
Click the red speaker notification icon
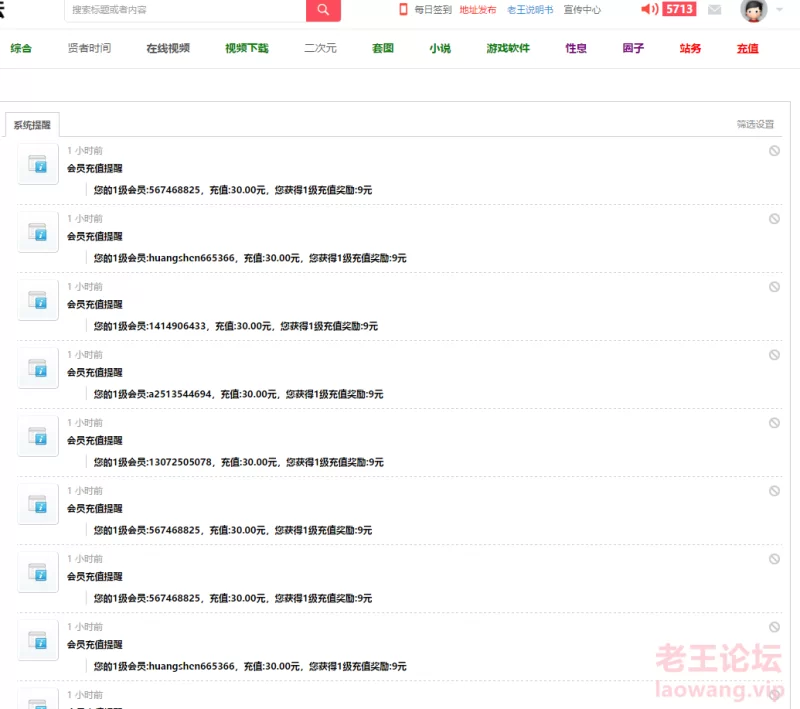[x=649, y=9]
